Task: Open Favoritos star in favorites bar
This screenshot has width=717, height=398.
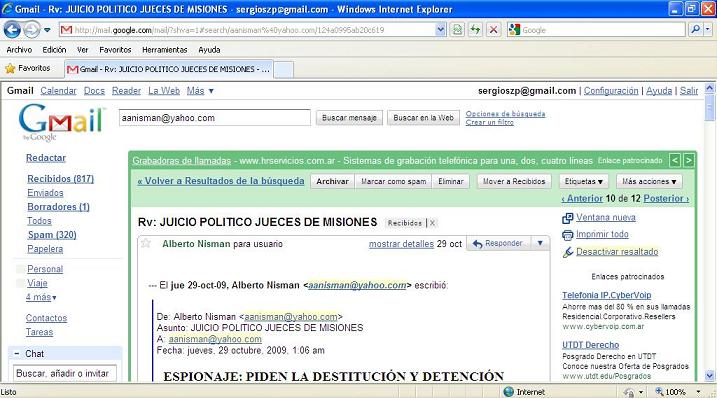Action: [x=10, y=69]
